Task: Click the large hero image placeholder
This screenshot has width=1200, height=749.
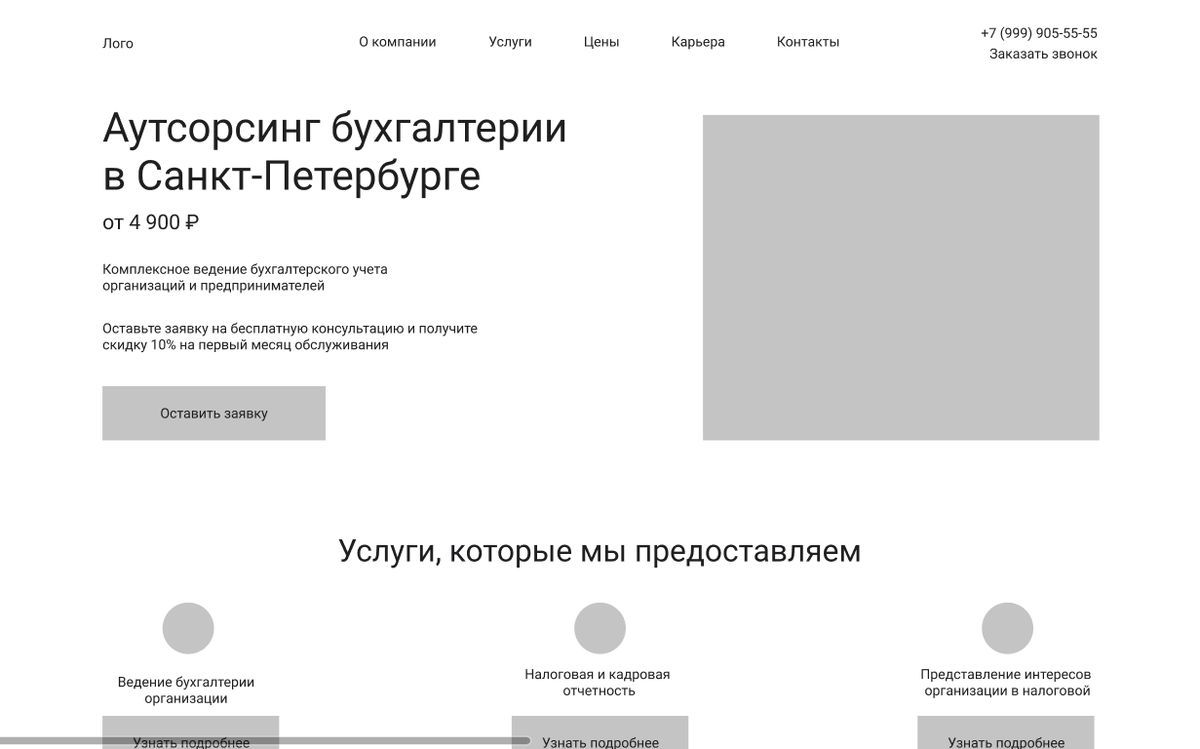Action: tap(901, 277)
